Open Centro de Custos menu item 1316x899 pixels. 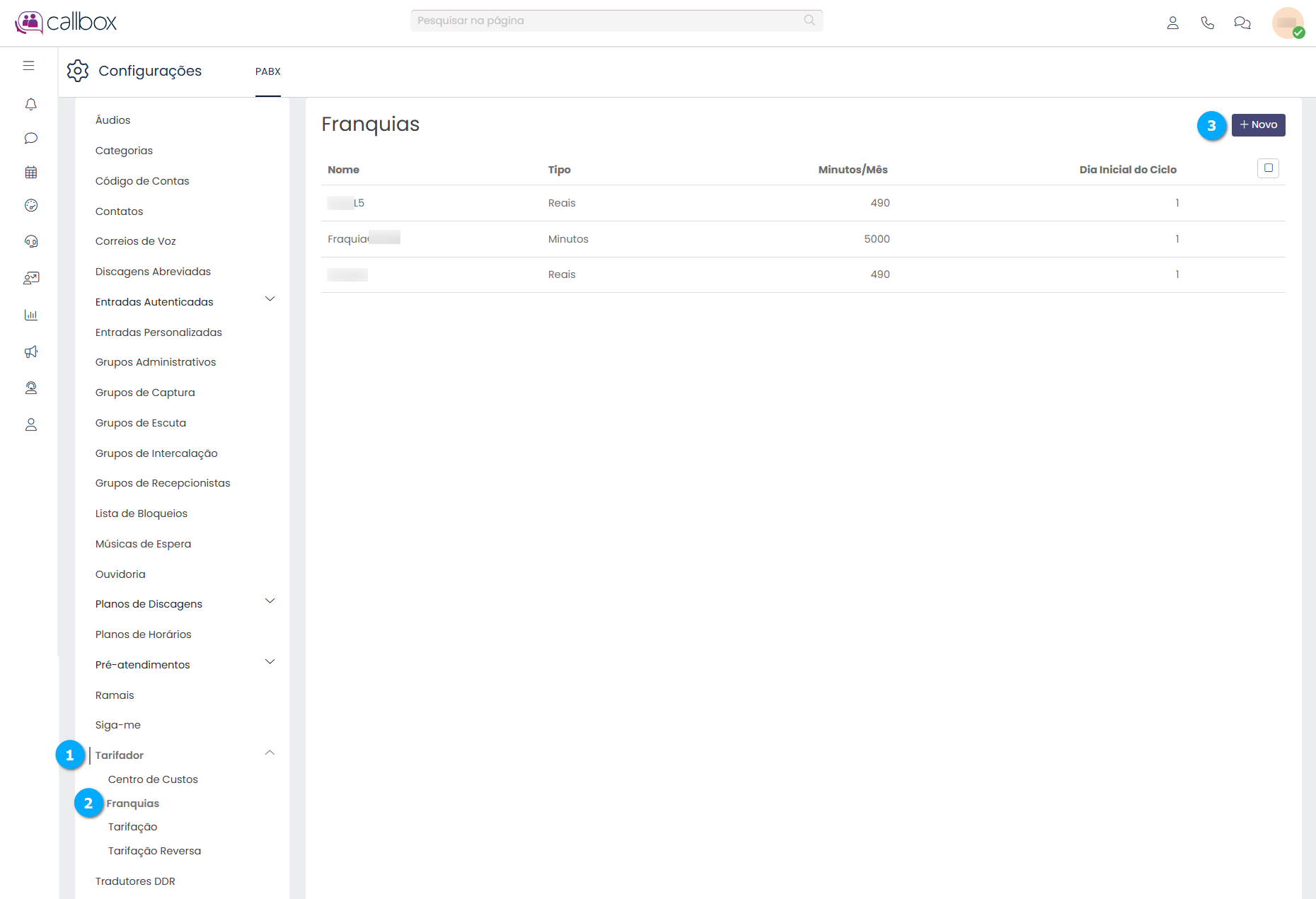point(153,779)
